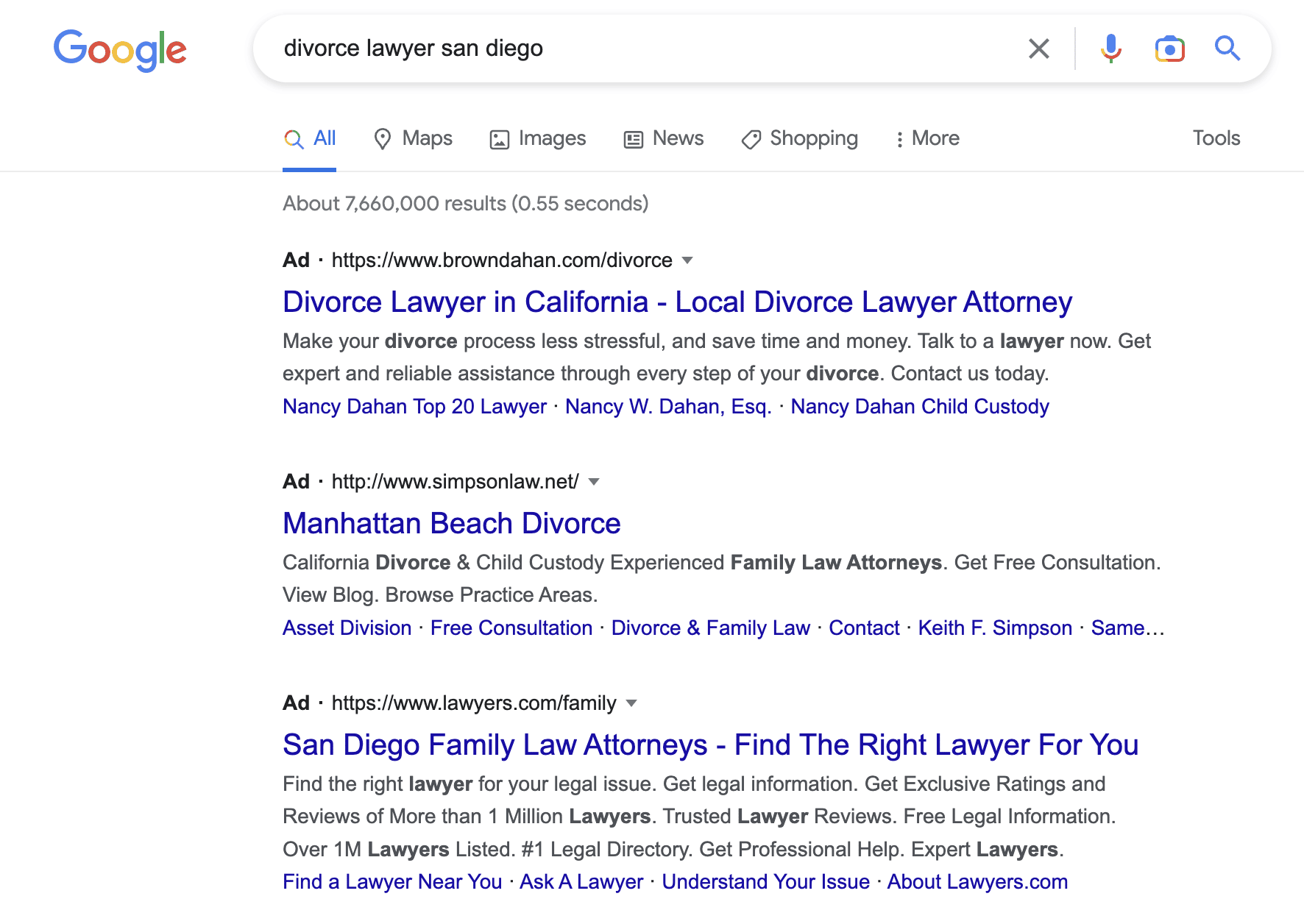This screenshot has width=1304, height=924.
Task: Open search Tools
Action: point(1216,138)
